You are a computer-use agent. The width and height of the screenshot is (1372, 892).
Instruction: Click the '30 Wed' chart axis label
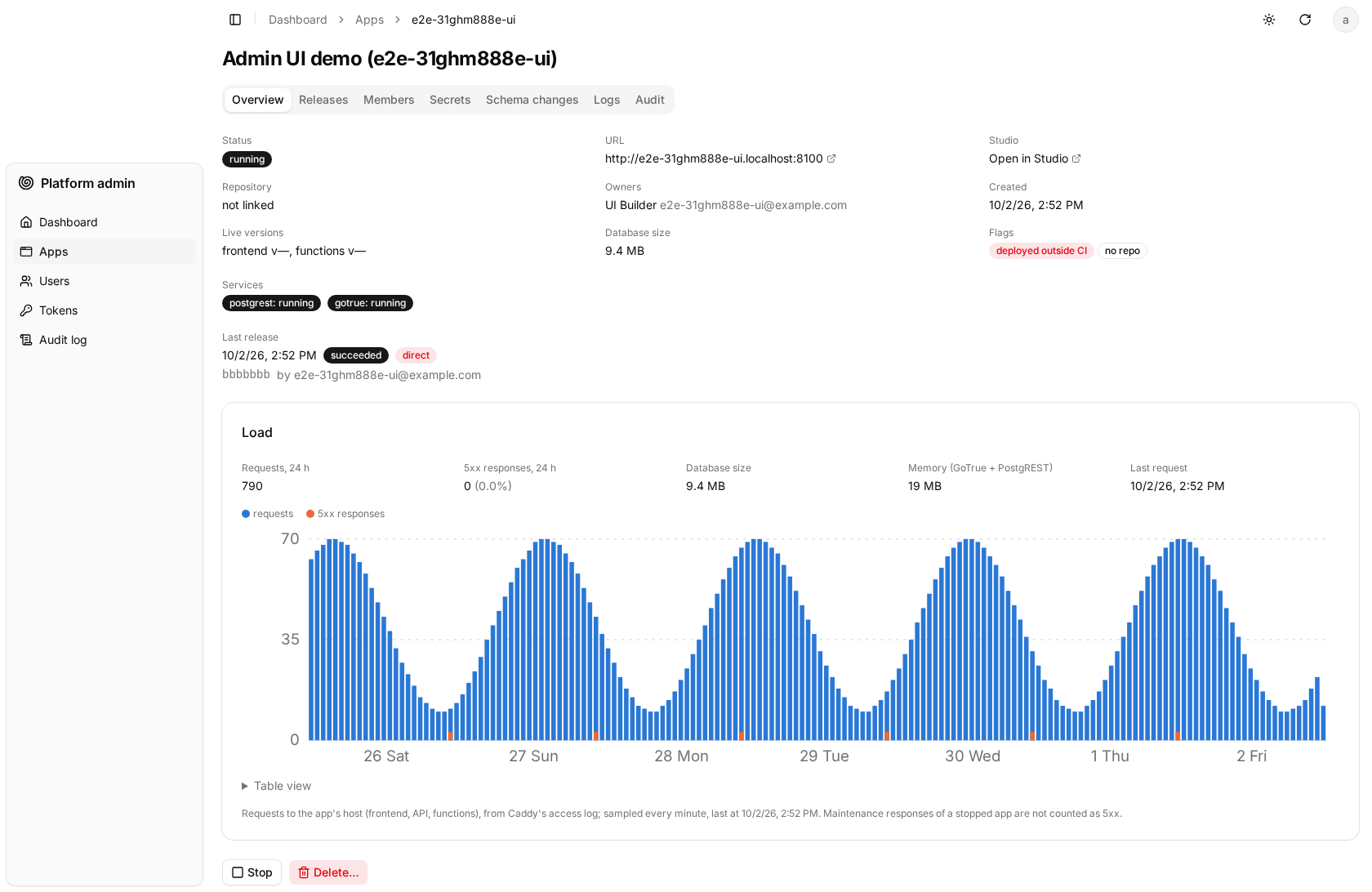tap(973, 756)
